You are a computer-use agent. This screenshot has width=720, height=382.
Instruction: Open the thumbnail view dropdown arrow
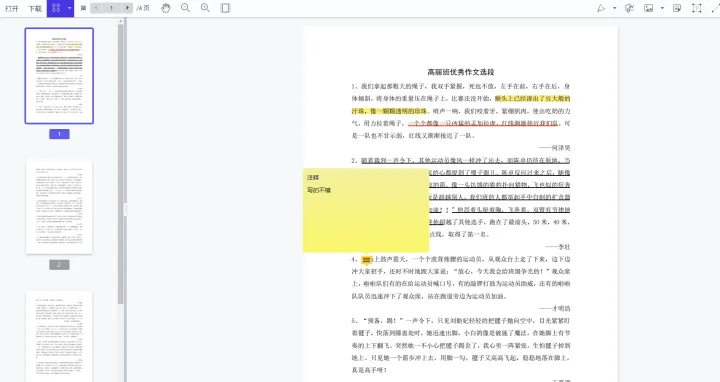tap(69, 8)
